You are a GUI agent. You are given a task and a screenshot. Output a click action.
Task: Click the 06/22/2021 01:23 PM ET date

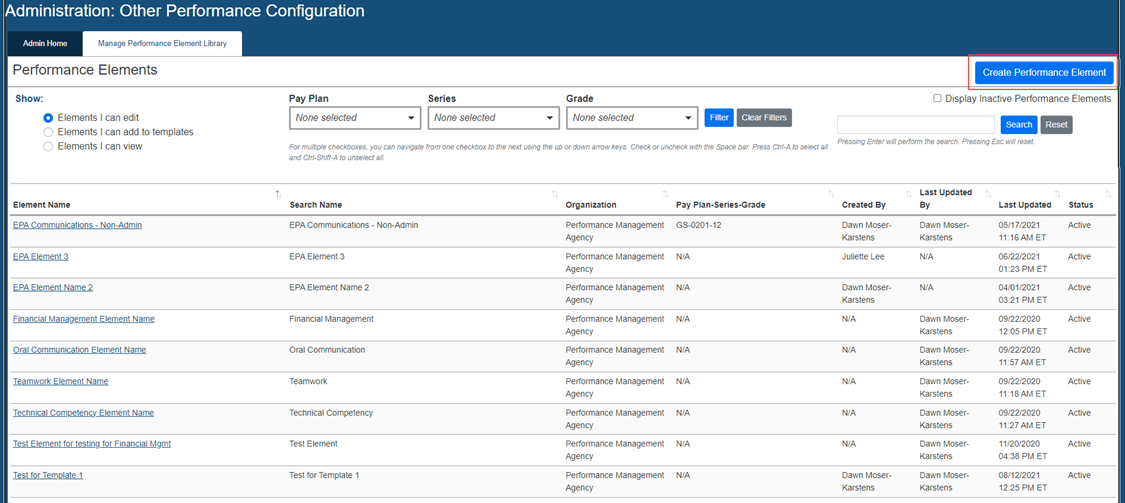1023,263
